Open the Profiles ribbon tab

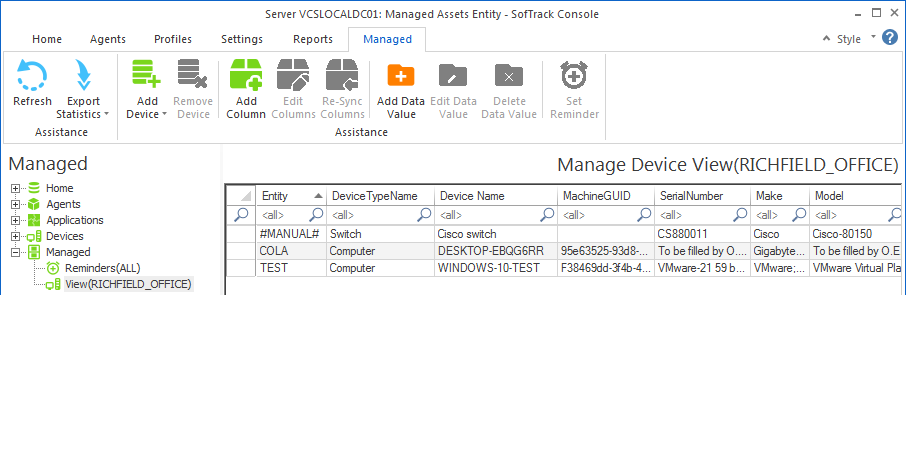173,39
